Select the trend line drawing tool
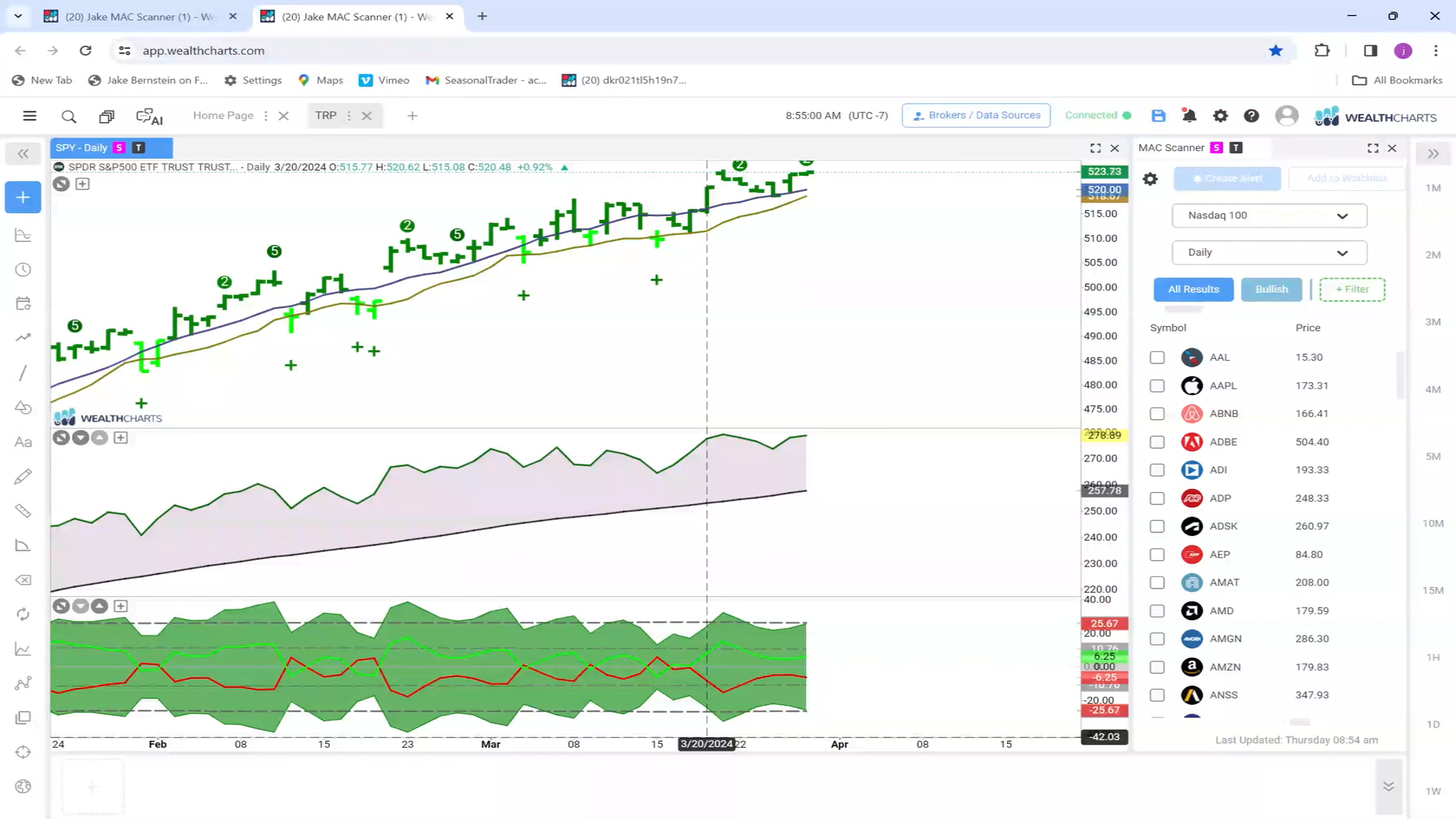Screen dimensions: 1456x819 click(x=23, y=373)
